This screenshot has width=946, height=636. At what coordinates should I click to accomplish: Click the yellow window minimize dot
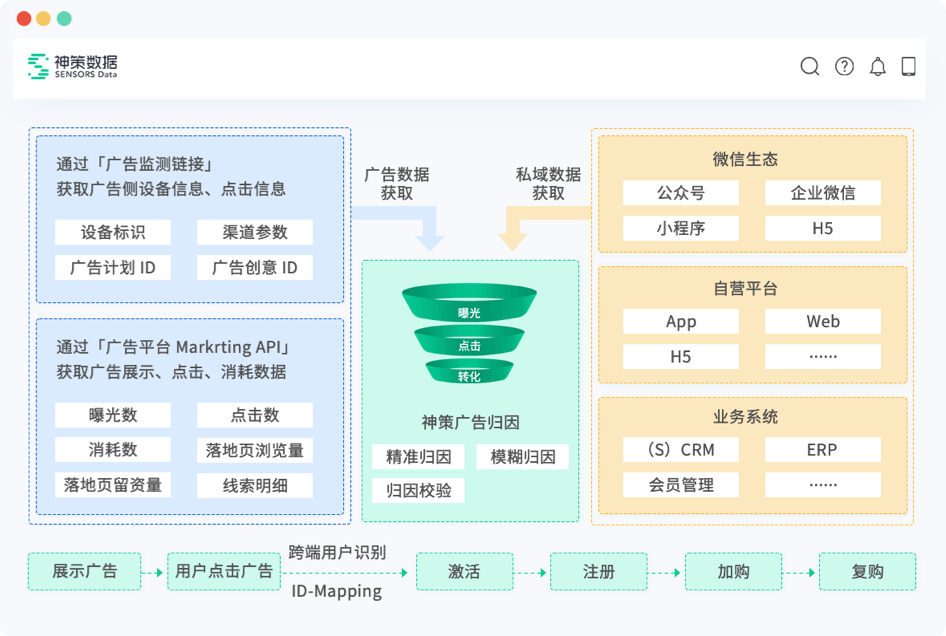[43, 19]
